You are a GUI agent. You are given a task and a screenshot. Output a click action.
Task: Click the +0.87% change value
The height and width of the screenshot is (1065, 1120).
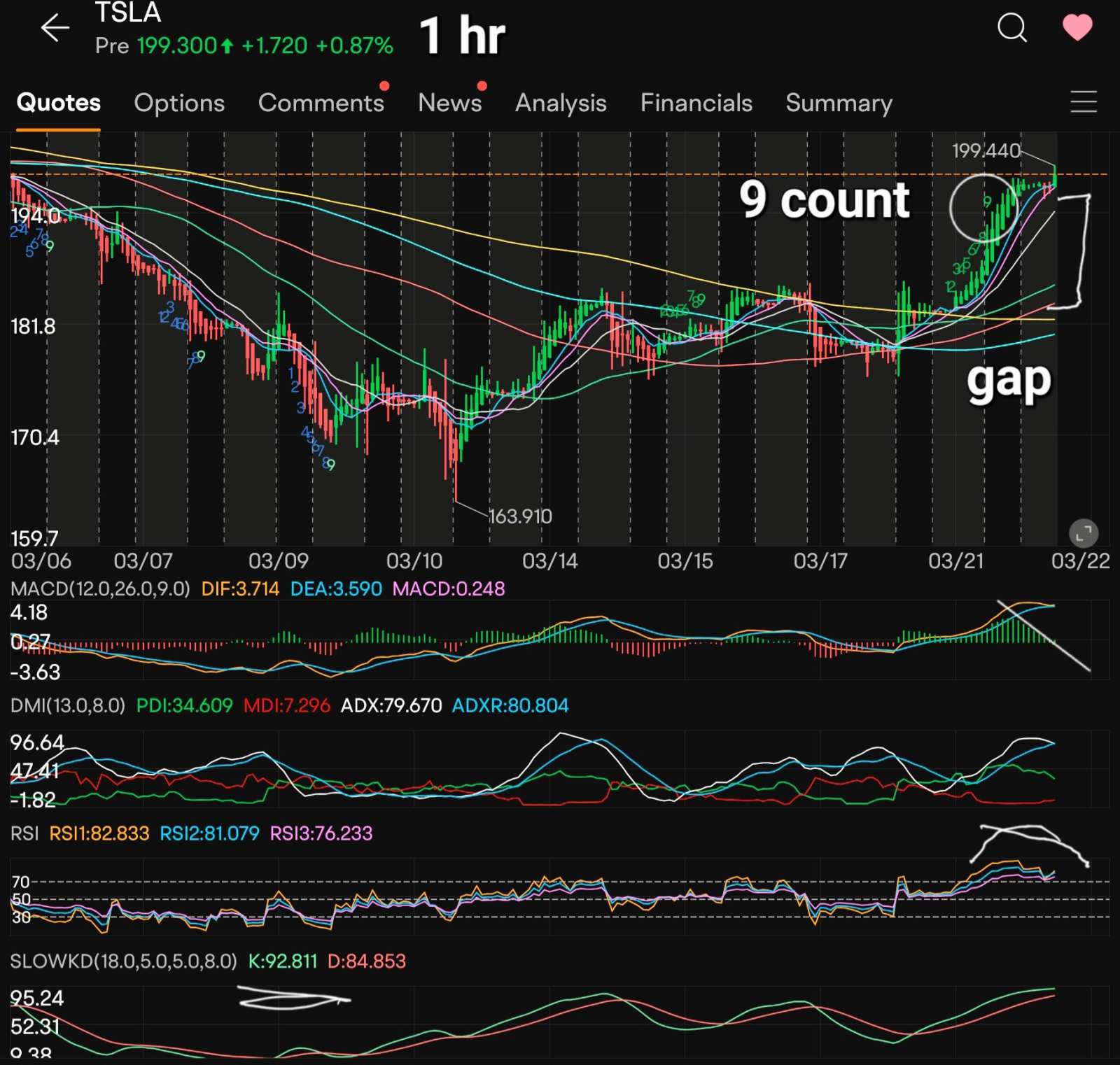[x=354, y=46]
